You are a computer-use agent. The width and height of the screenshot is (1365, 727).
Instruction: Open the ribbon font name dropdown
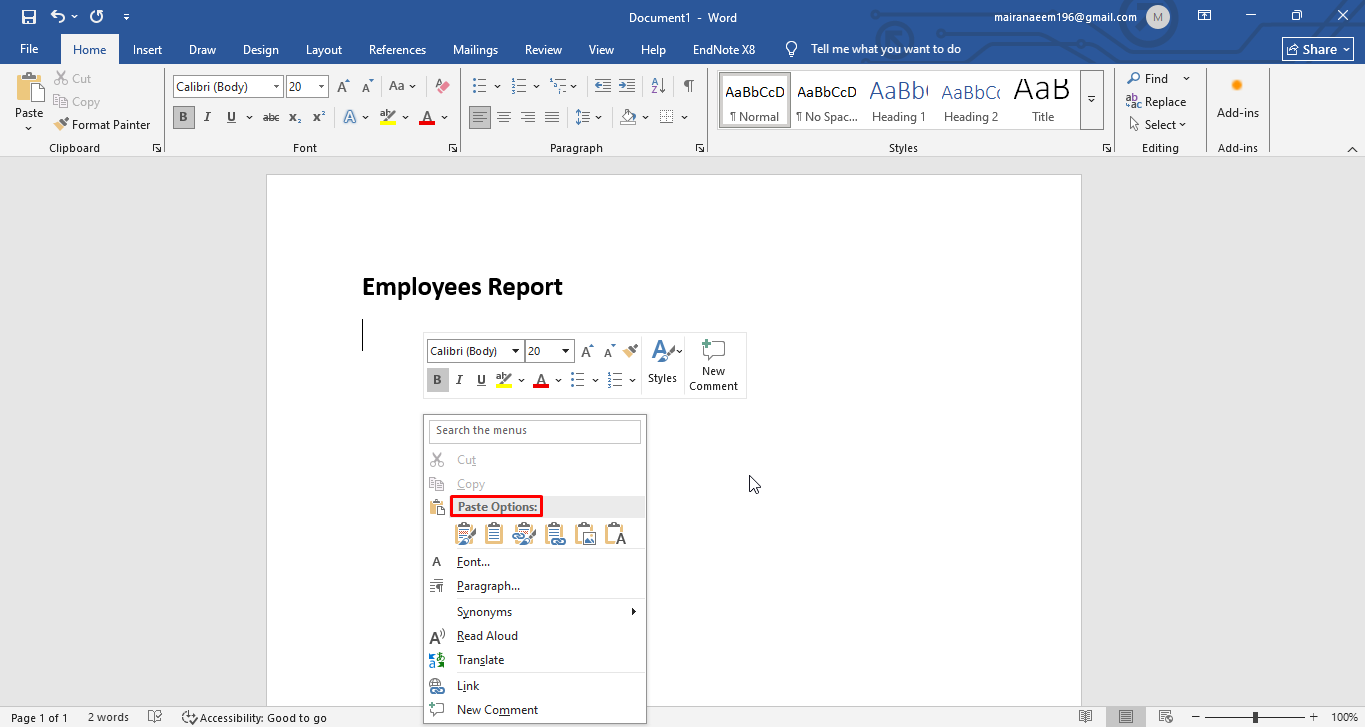click(276, 87)
